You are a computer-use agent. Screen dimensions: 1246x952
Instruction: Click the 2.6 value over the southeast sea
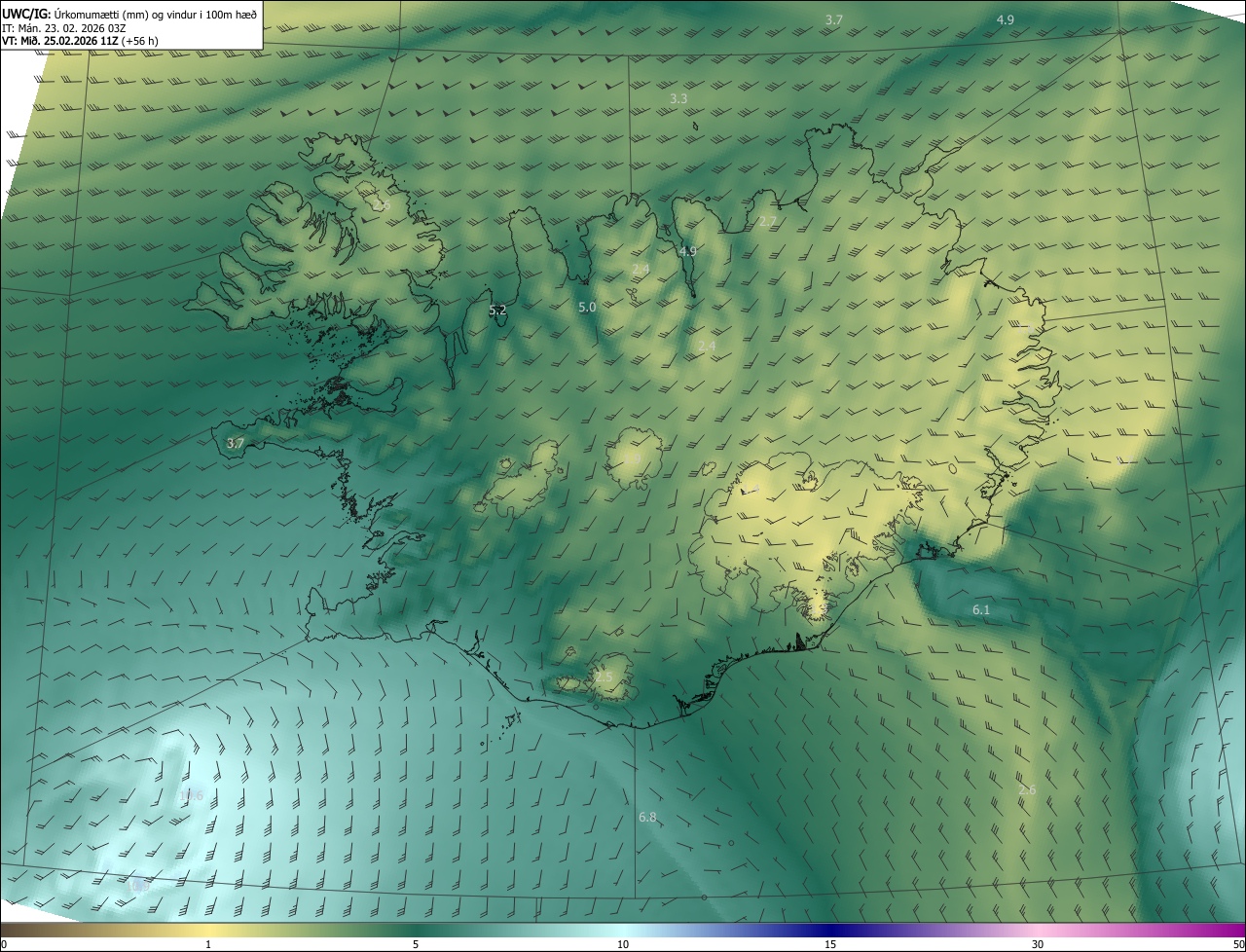1027,790
